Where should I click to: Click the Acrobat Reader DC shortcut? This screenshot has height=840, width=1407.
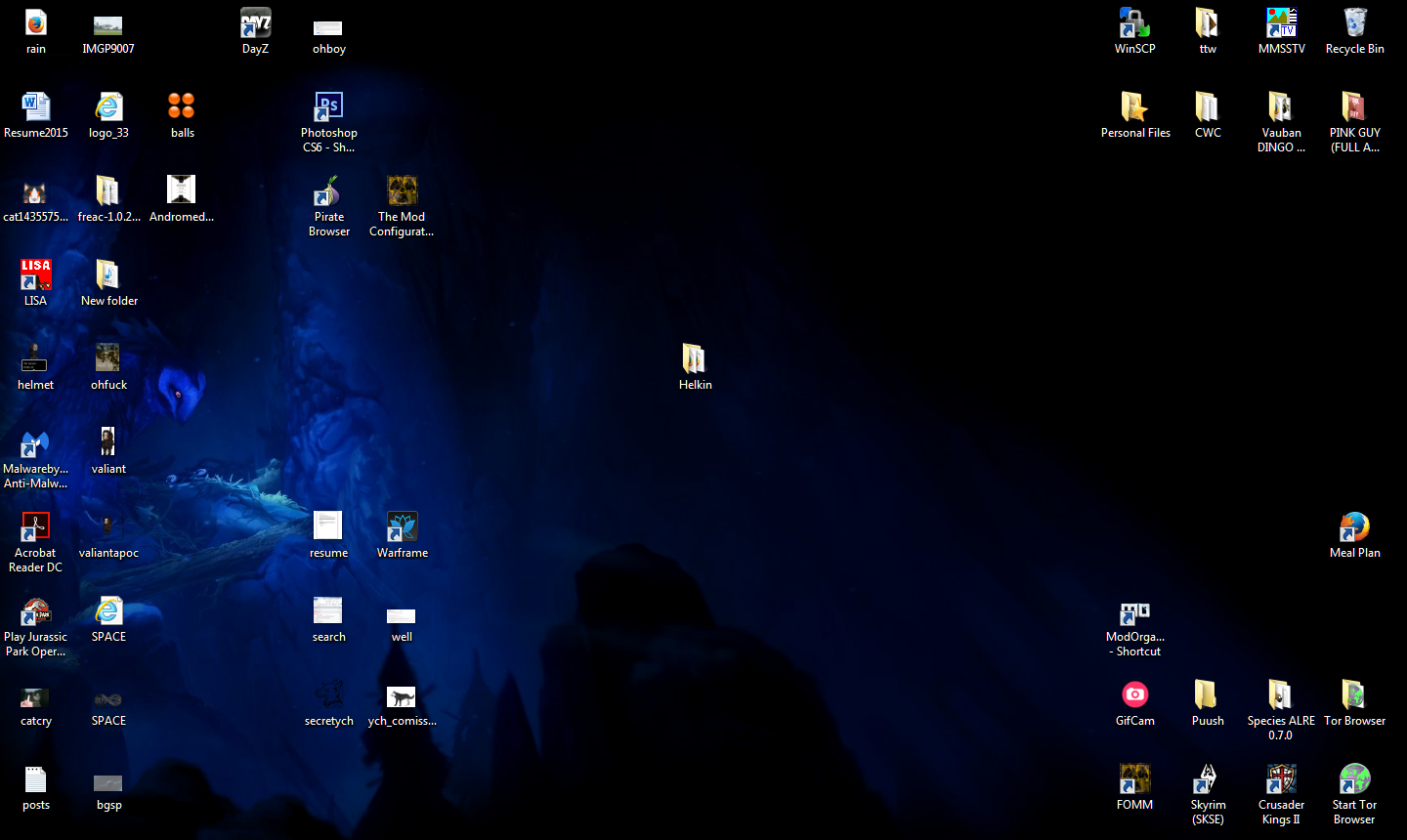point(36,526)
